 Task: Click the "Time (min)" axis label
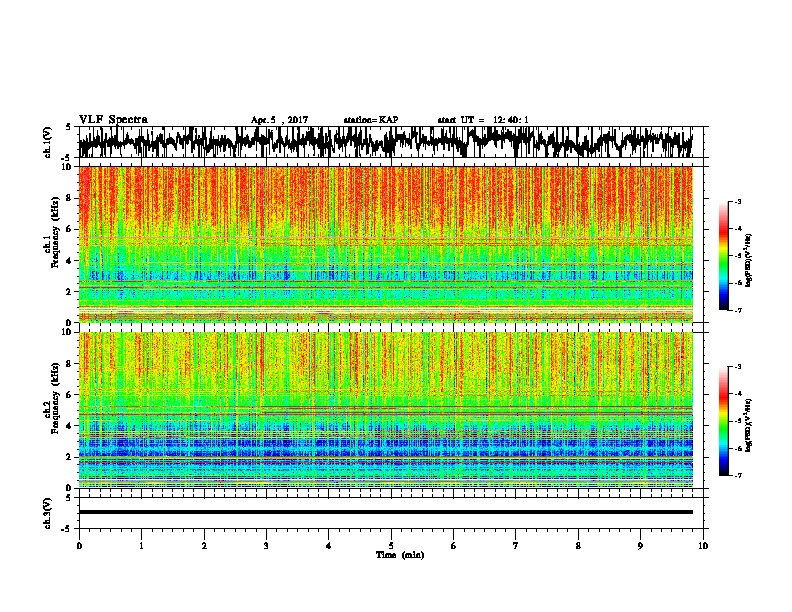coord(400,555)
